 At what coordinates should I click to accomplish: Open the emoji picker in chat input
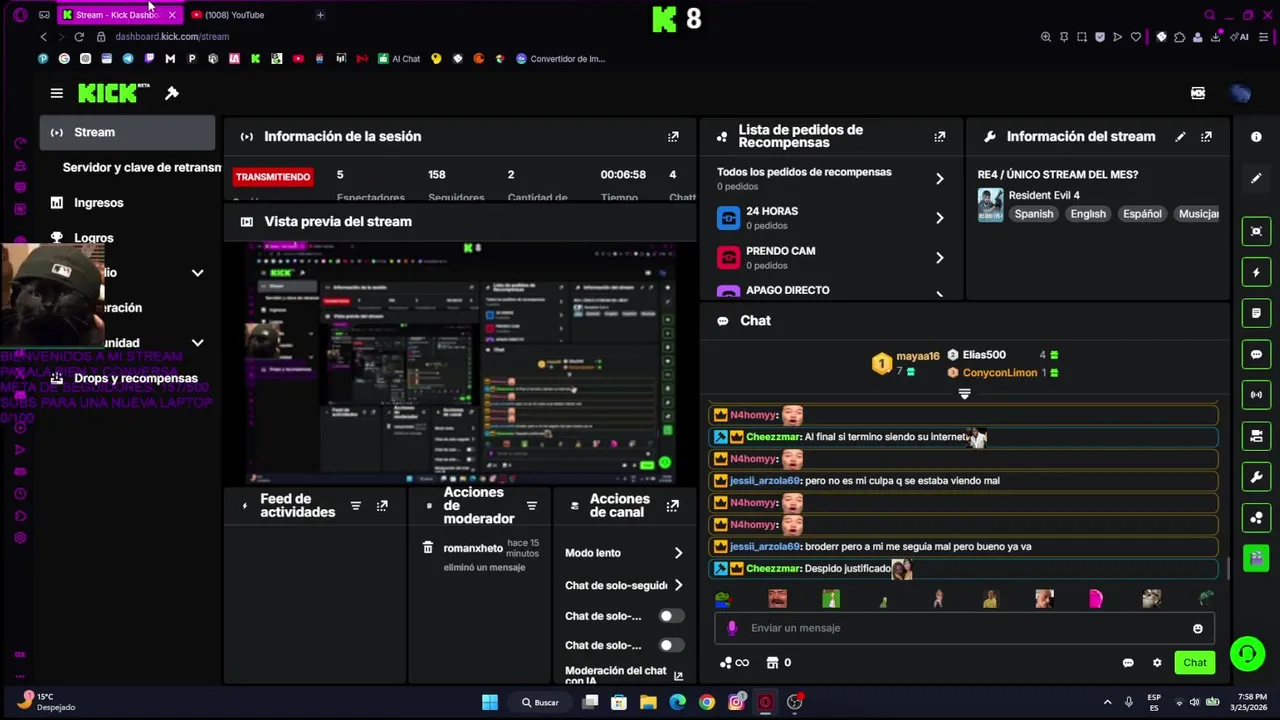point(1197,629)
